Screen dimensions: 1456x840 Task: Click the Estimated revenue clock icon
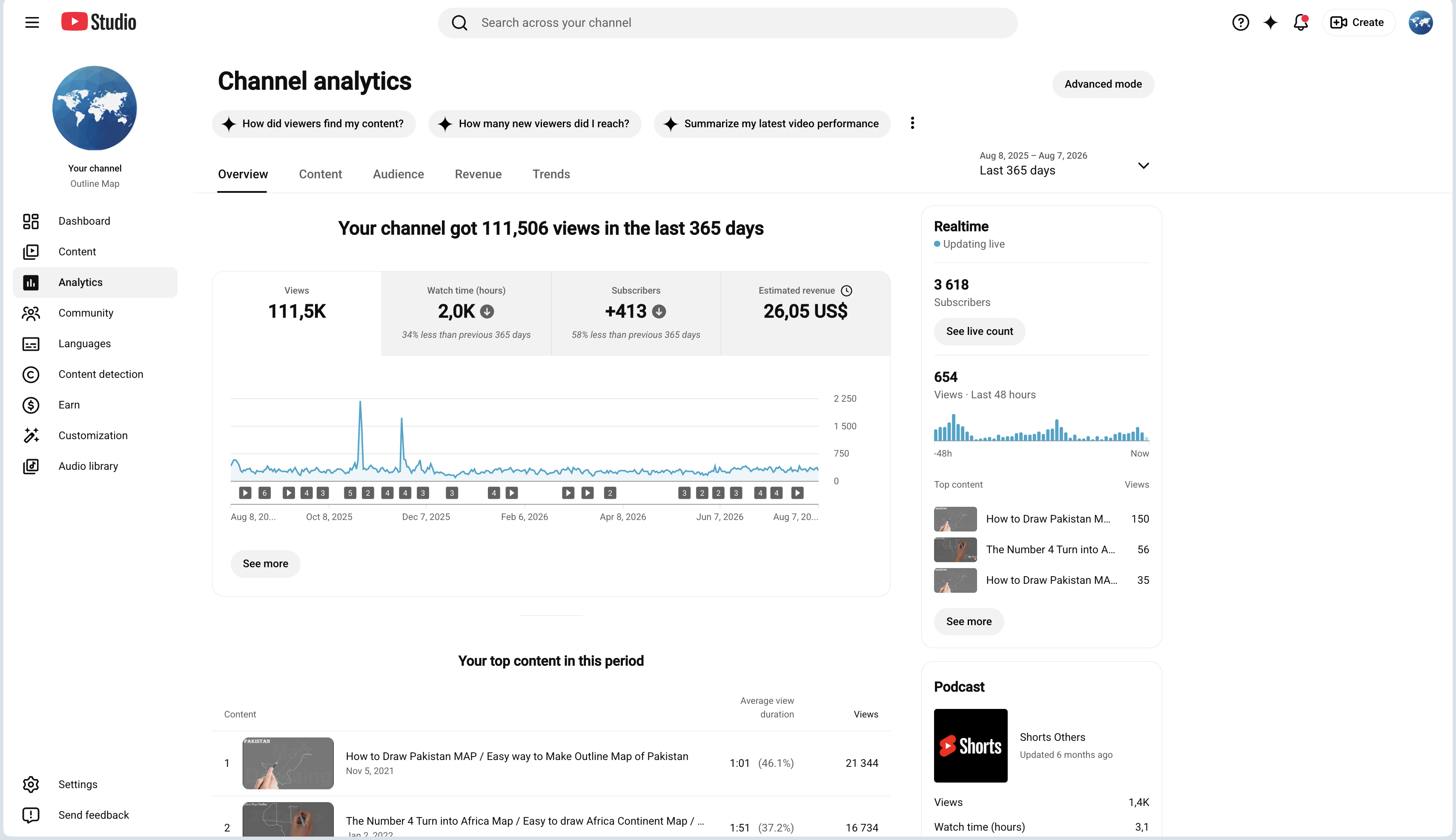846,291
